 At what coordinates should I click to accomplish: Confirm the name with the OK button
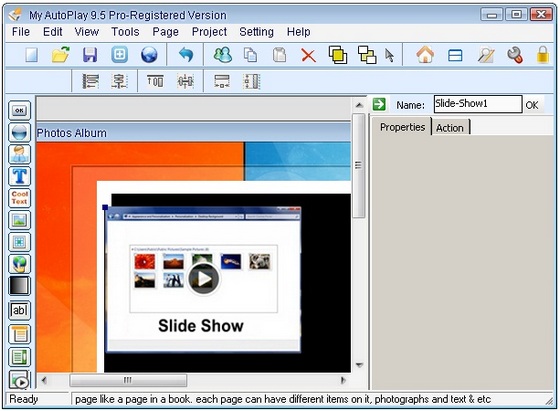click(x=532, y=105)
